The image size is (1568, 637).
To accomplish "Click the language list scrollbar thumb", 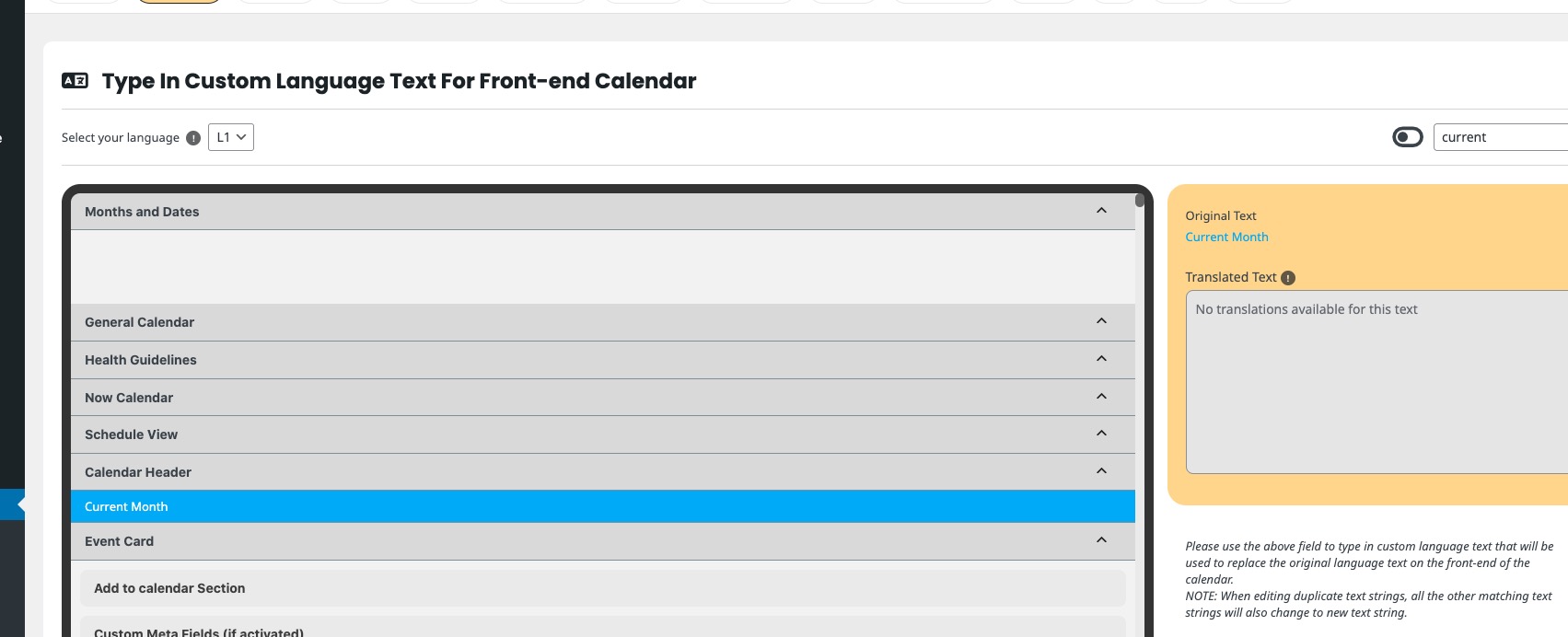I will click(x=1140, y=200).
